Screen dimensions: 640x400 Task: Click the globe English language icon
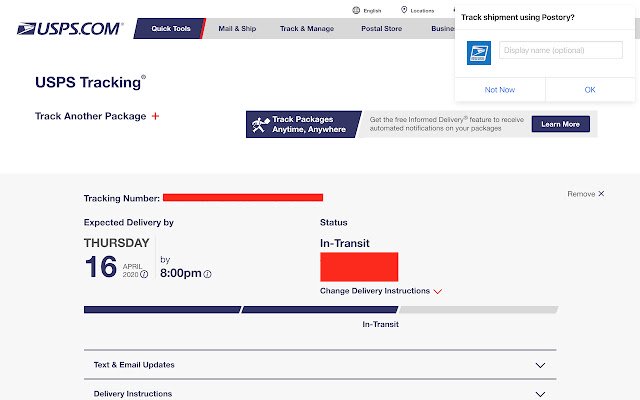(x=356, y=10)
